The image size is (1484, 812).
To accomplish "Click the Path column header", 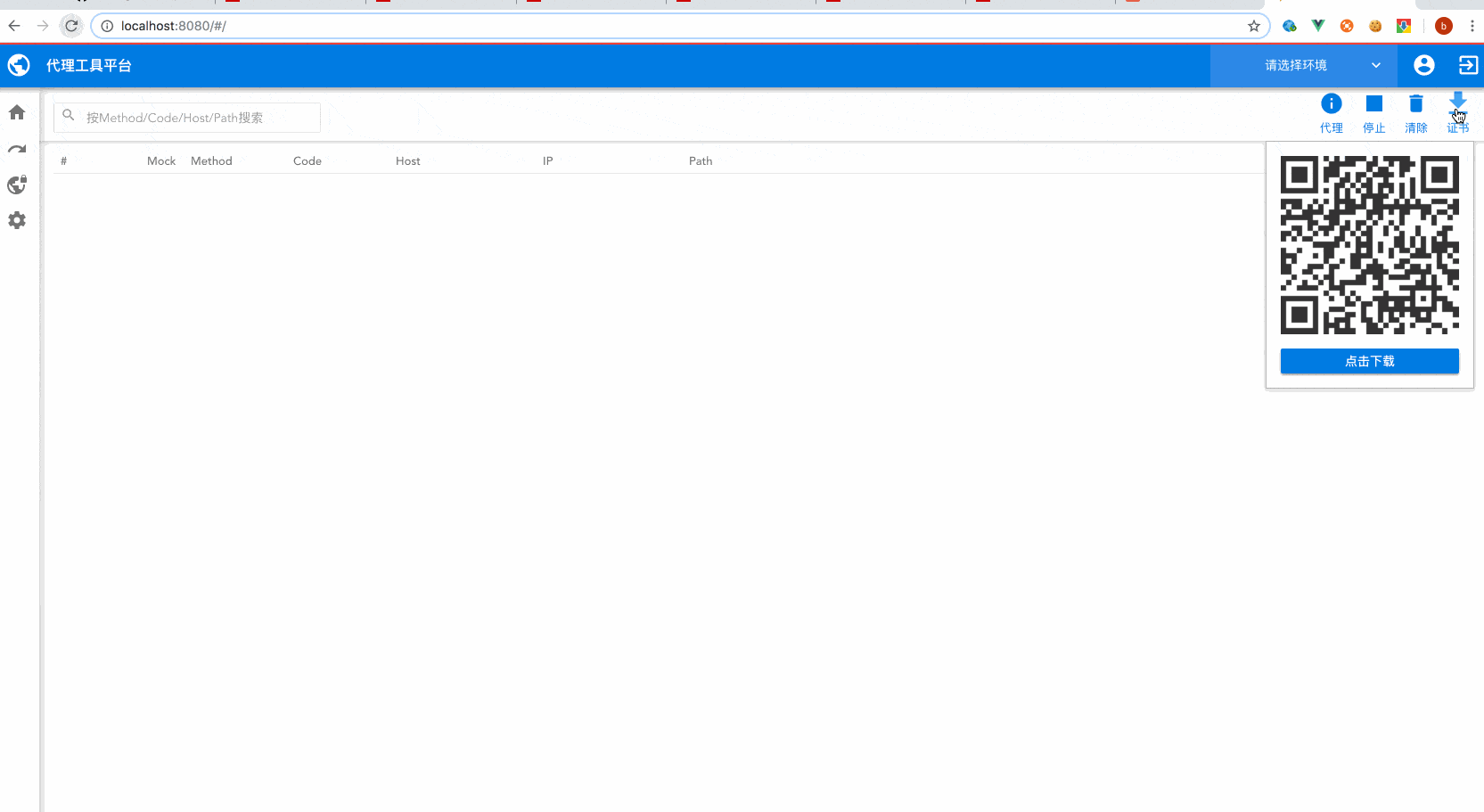I will pyautogui.click(x=701, y=161).
